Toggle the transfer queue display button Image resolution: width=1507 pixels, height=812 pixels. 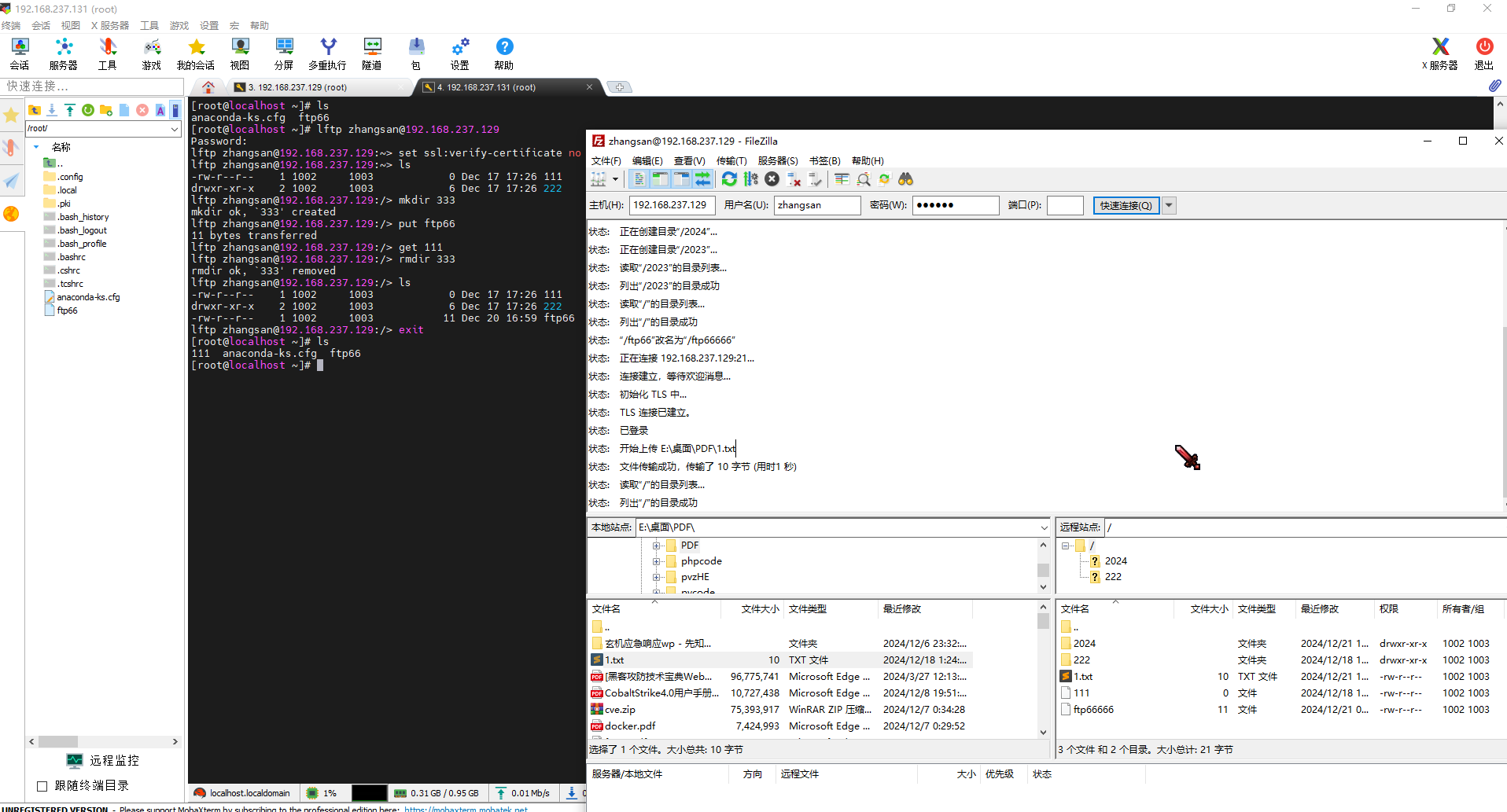coord(702,179)
